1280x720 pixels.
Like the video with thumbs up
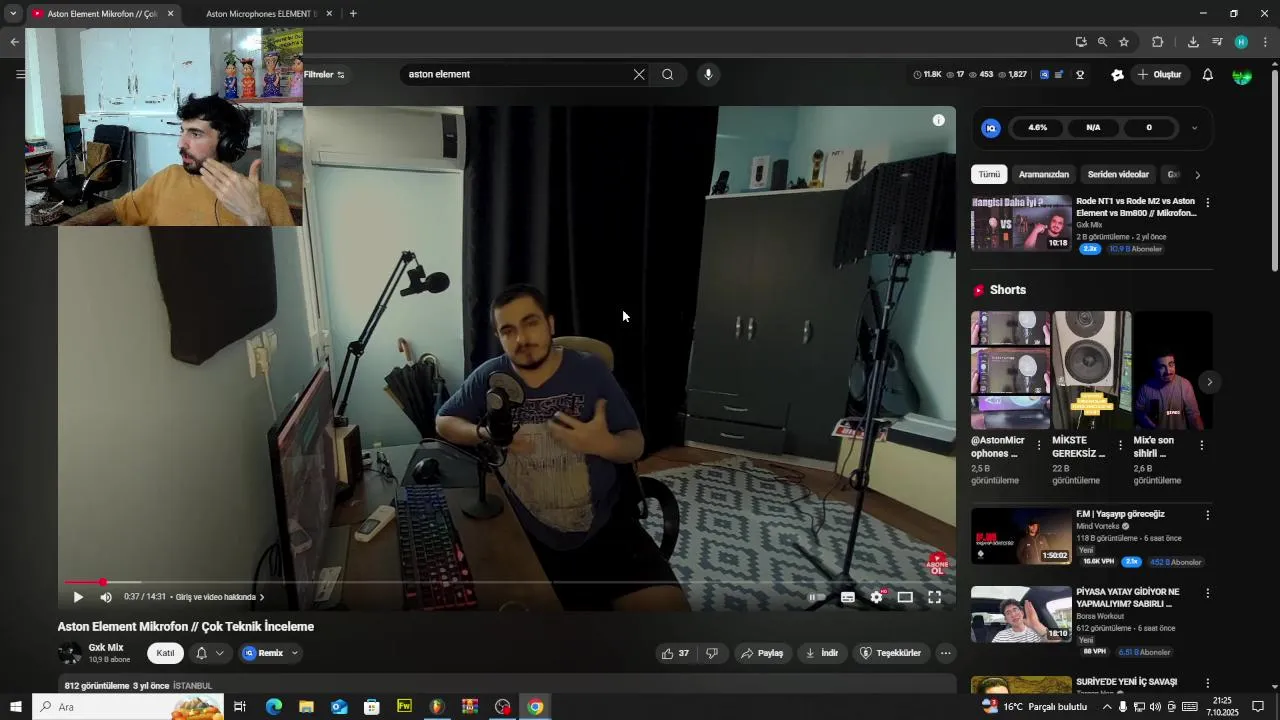point(675,653)
